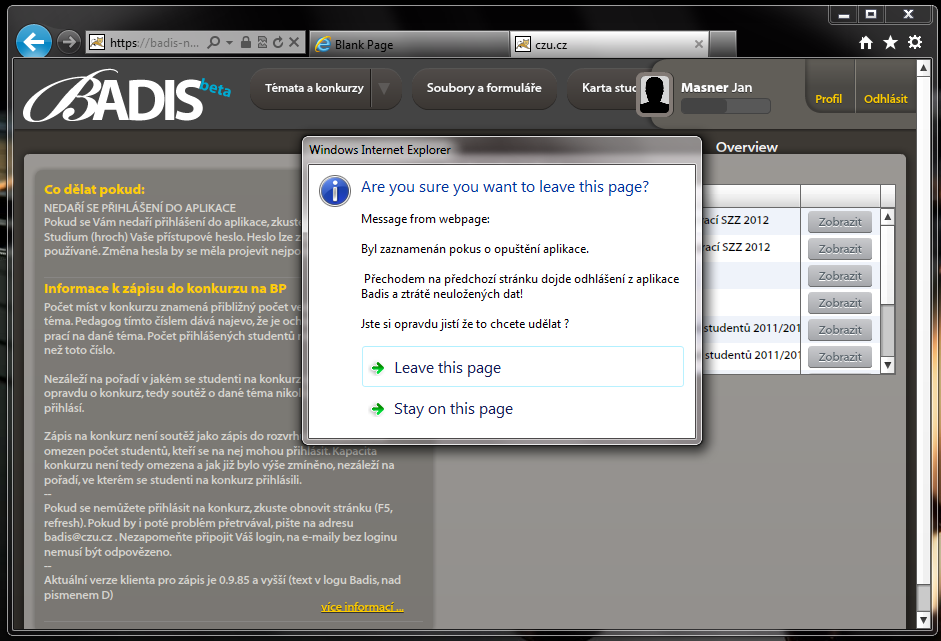Open the browser tools gear icon
The image size is (941, 641).
pos(914,43)
